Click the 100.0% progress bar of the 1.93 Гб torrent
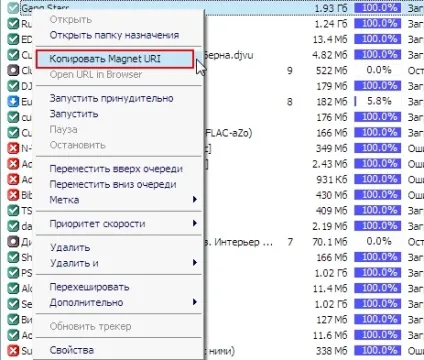The width and height of the screenshot is (424, 360). pyautogui.click(x=378, y=8)
